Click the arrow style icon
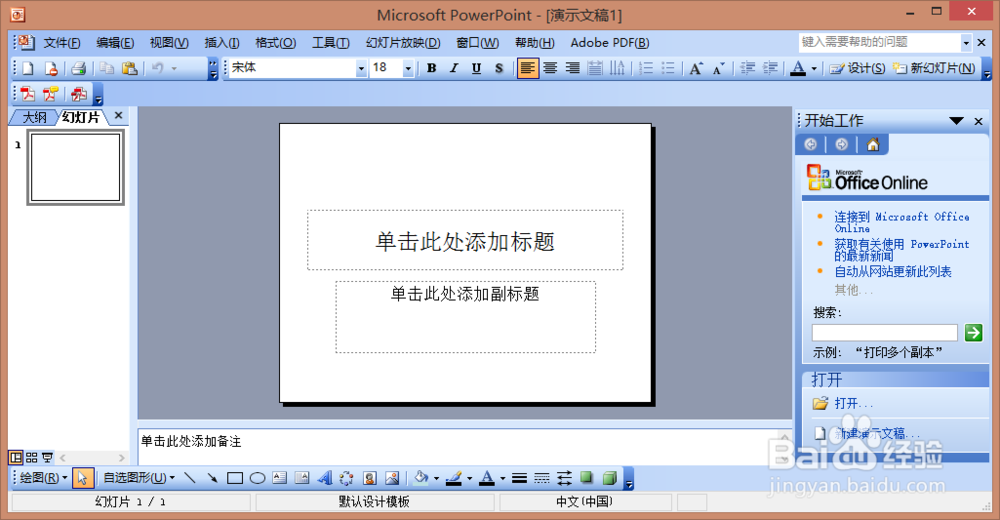This screenshot has width=1000, height=520. [564, 478]
